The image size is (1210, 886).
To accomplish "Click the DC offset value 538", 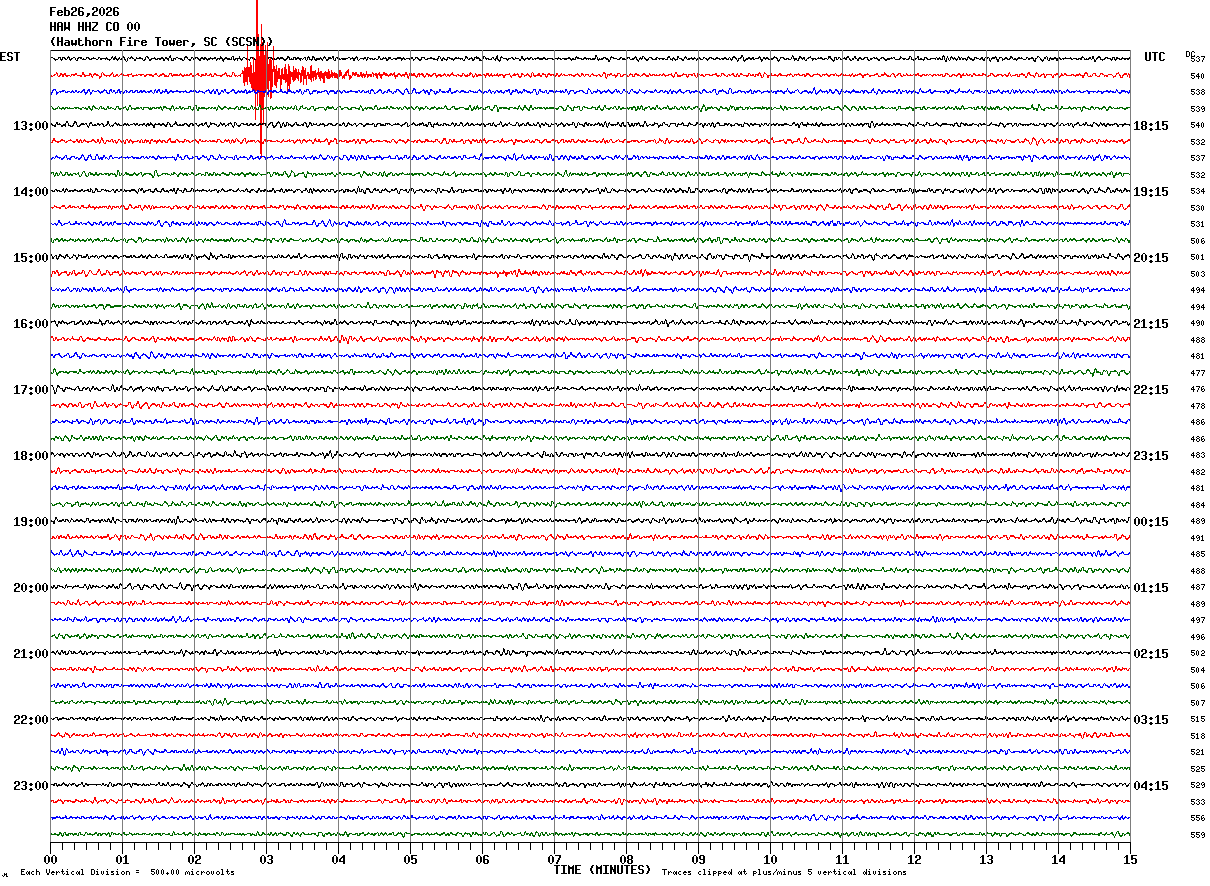I will coord(1198,92).
